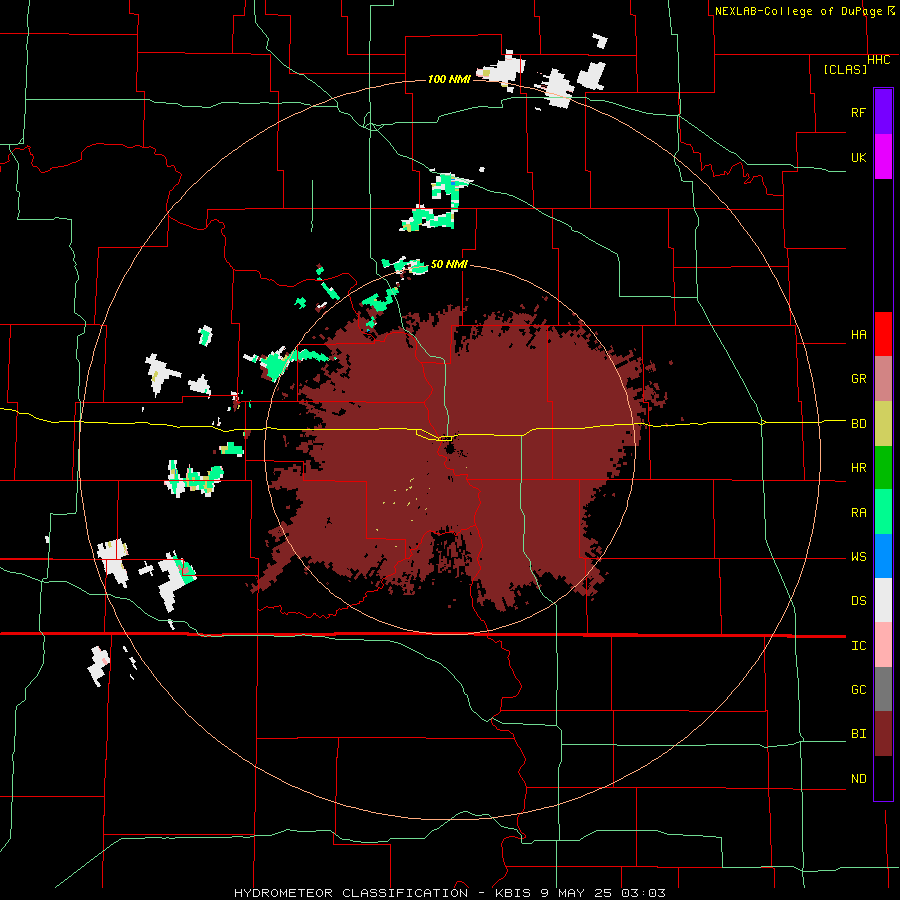Click the GC legend label
Viewport: 900px width, 900px height.
coord(859,690)
